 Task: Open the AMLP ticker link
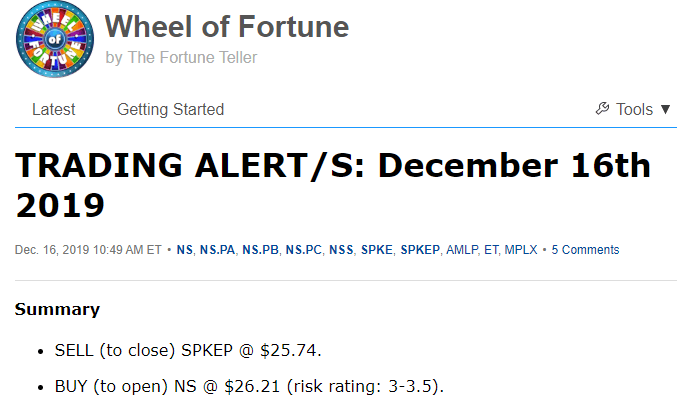click(463, 250)
